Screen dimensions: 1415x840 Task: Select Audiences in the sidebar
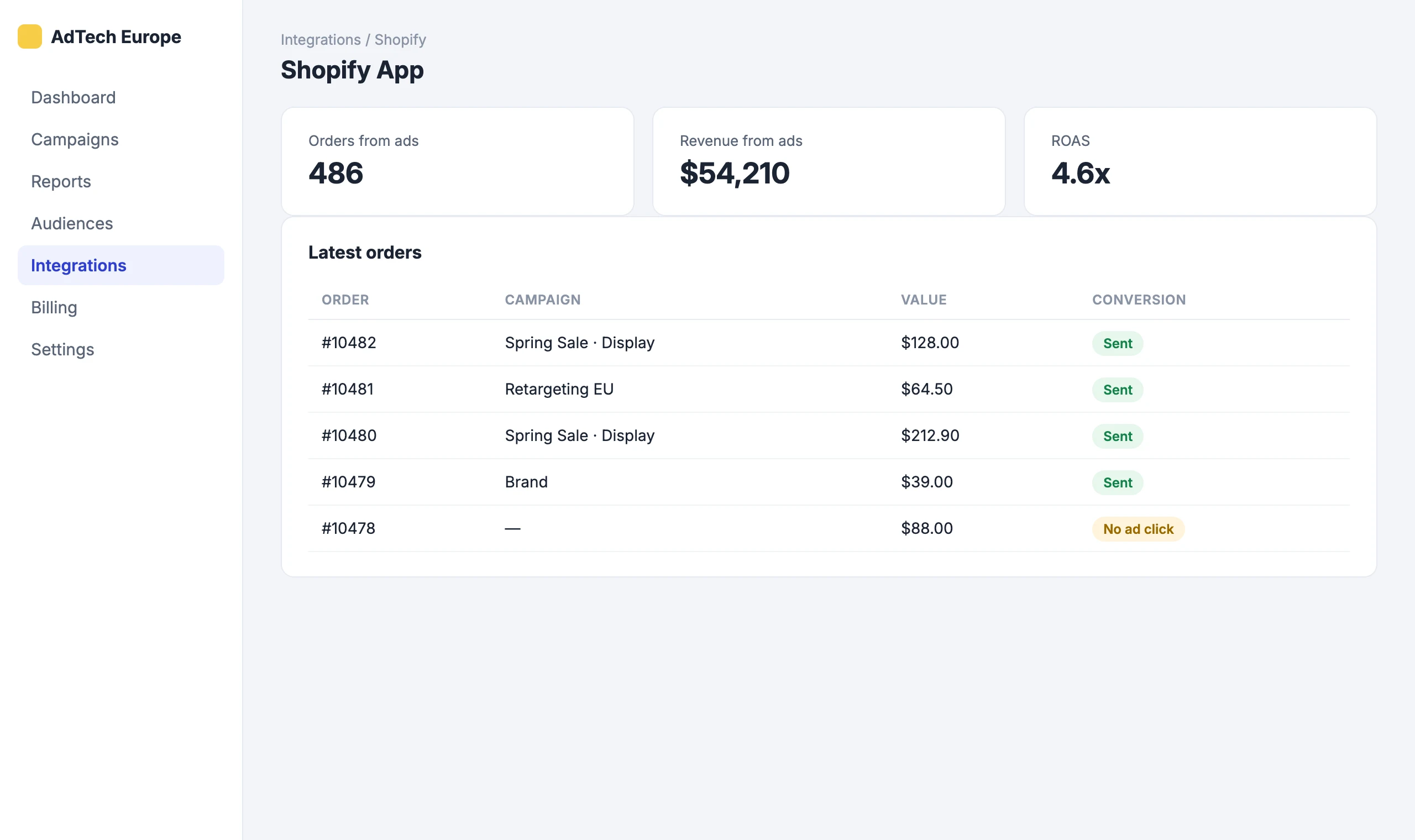[120, 224]
